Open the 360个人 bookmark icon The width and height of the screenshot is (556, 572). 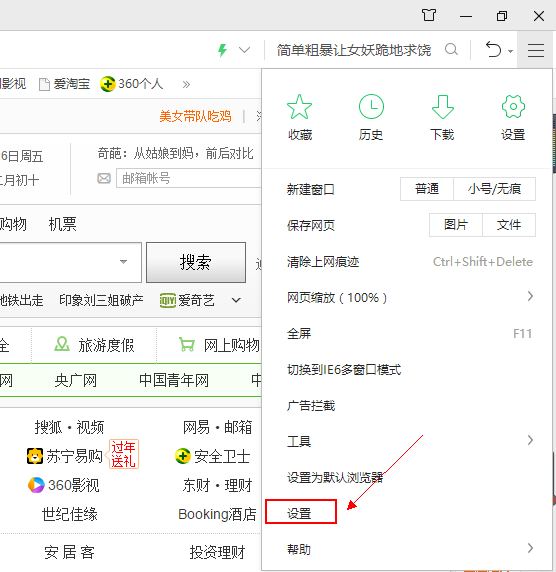coord(108,84)
